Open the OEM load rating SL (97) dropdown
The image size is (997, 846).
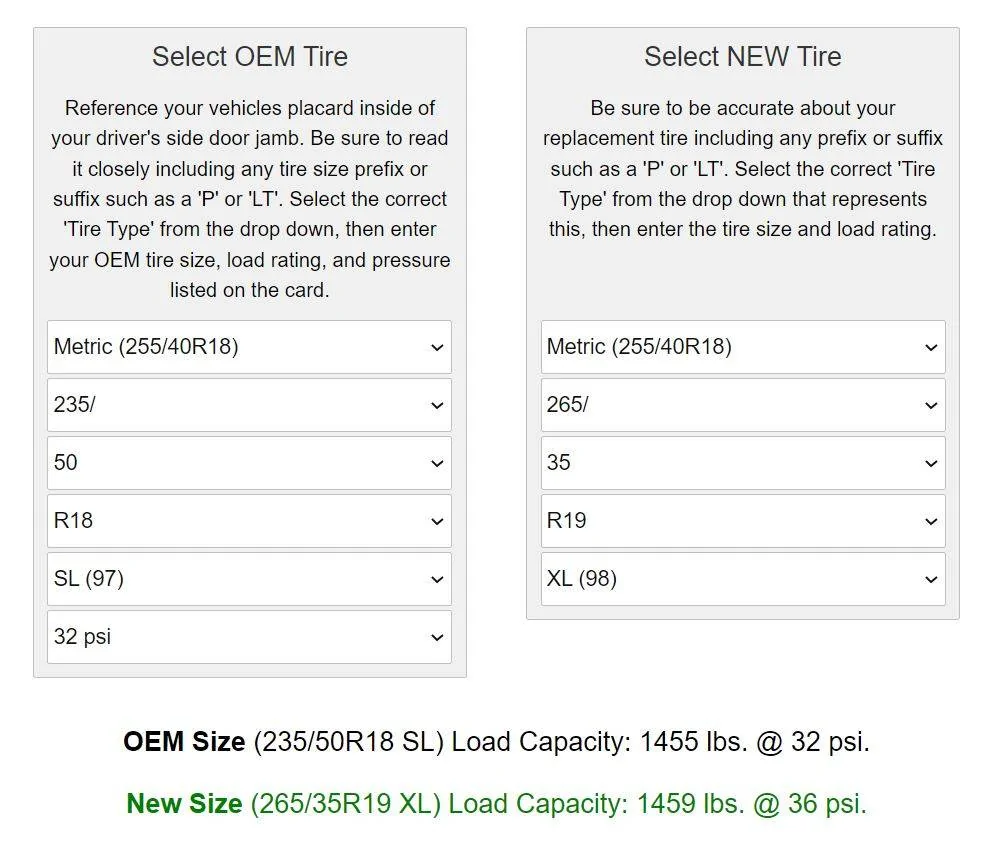[249, 579]
